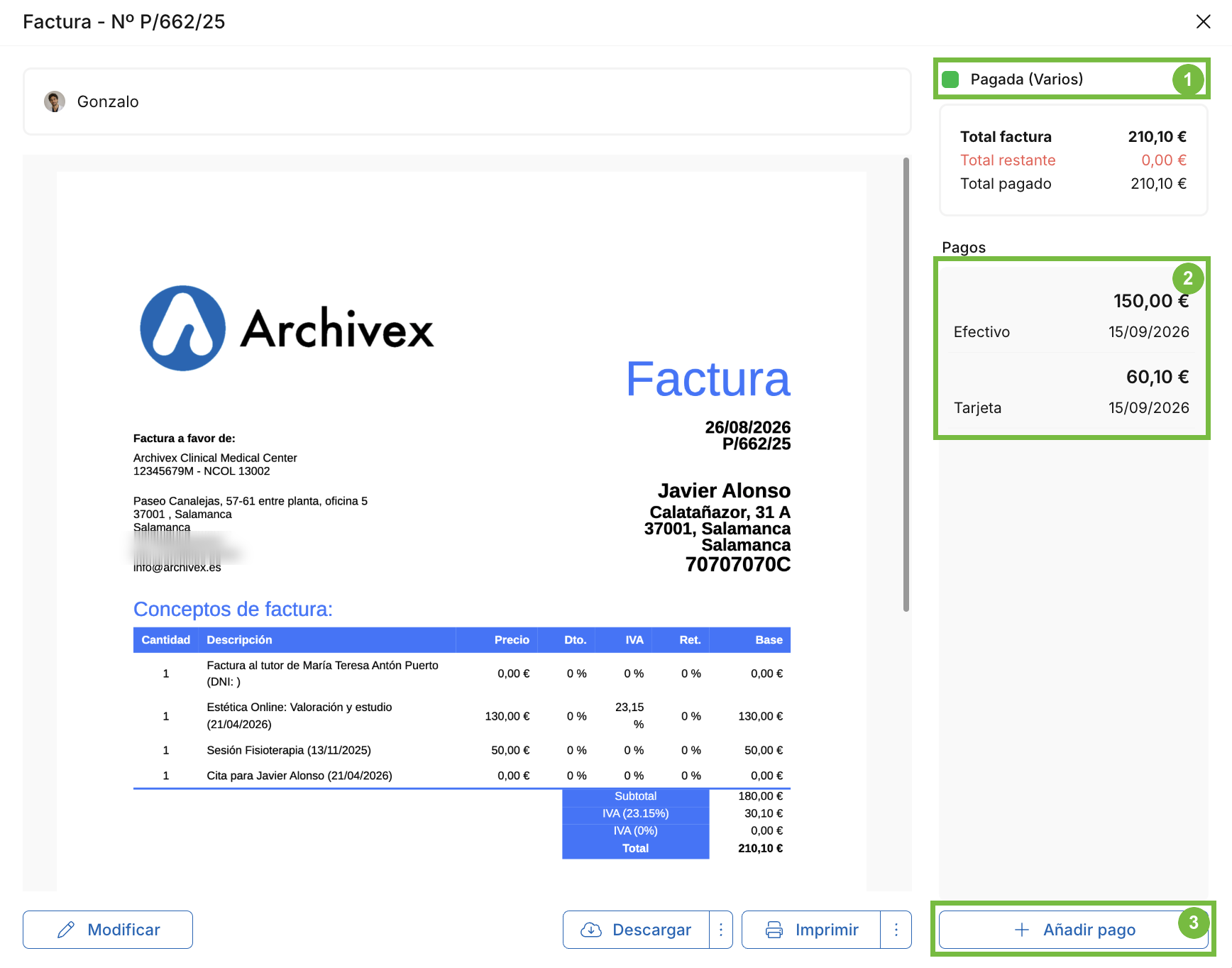1232x968 pixels.
Task: Click the invoice date 26/08/2026
Action: 747,427
